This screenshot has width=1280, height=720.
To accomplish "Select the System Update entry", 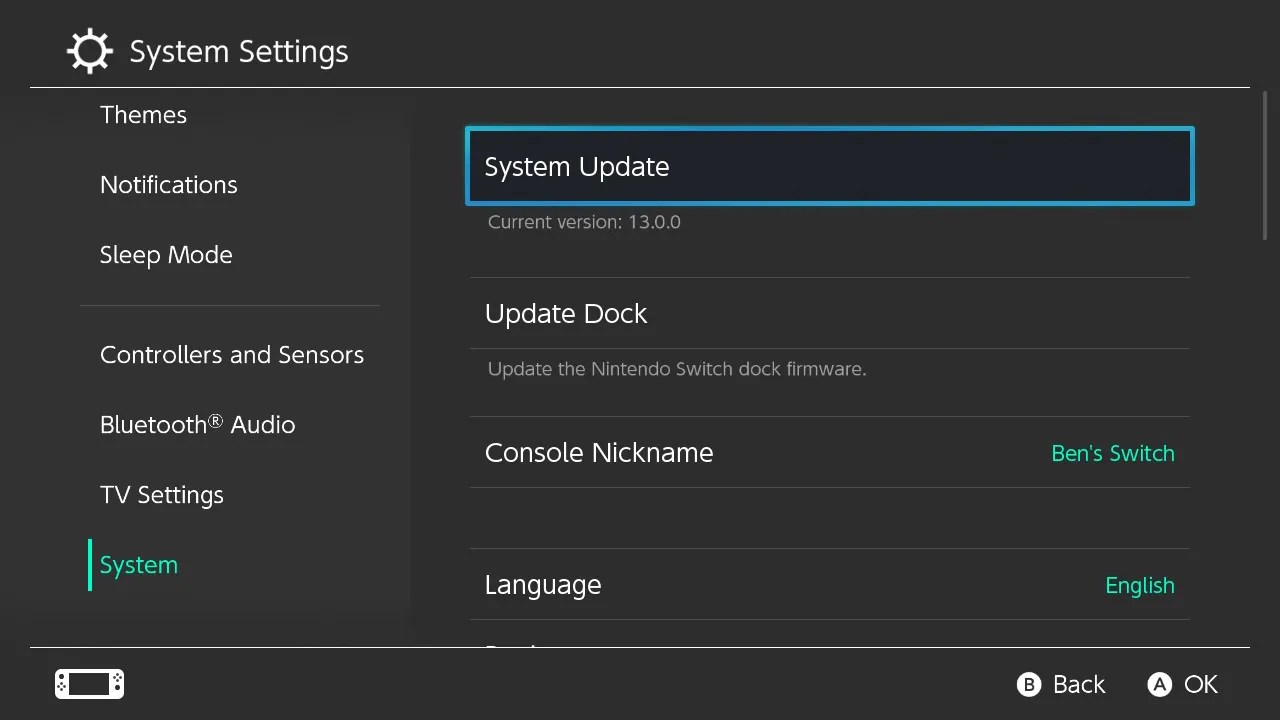I will (828, 166).
